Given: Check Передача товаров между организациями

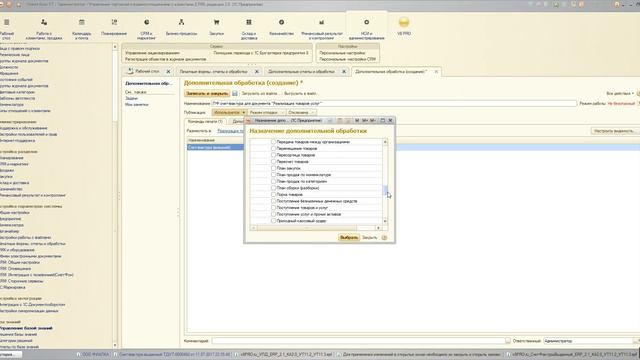Looking at the screenshot, I should pos(273,142).
